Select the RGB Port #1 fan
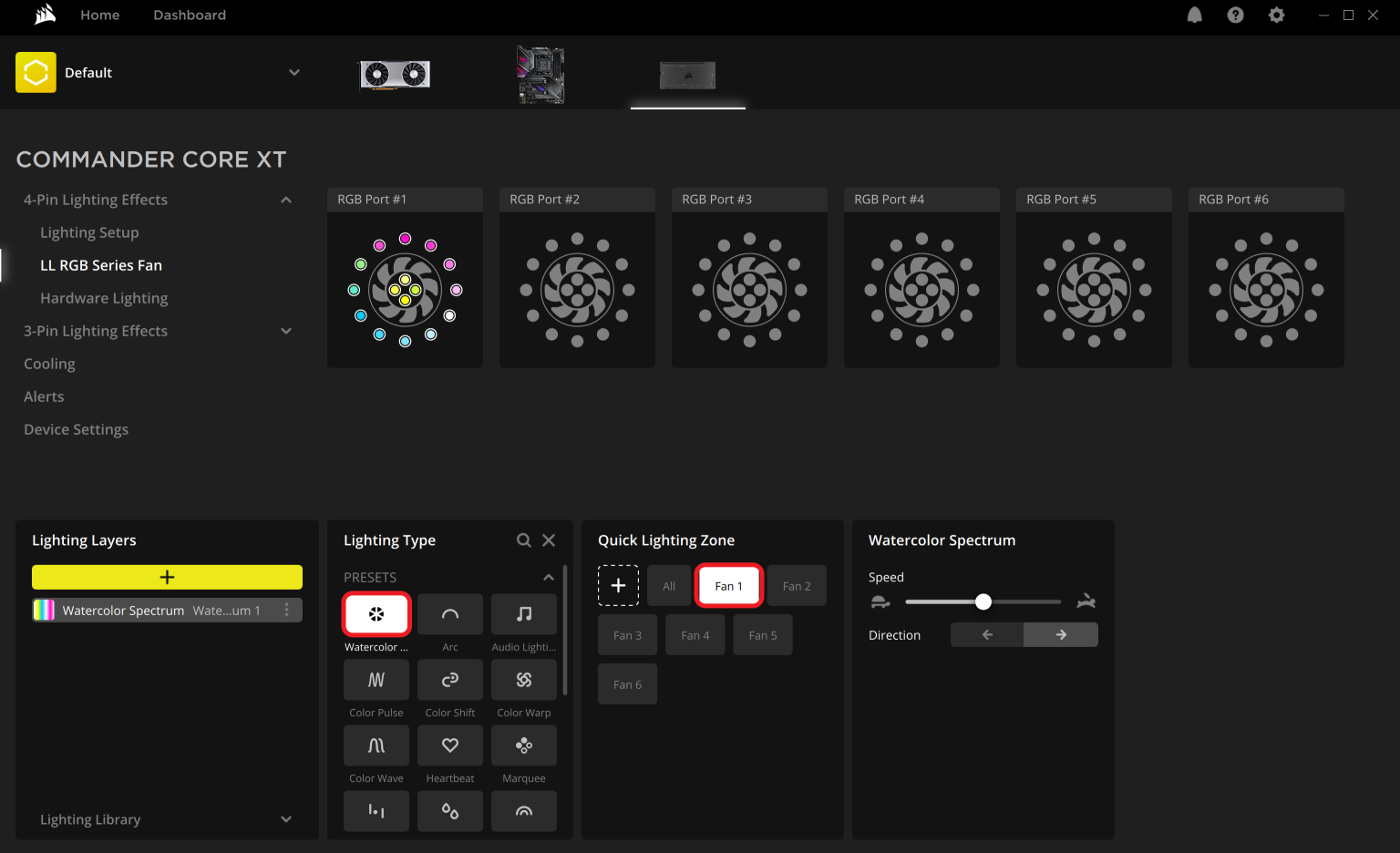The image size is (1400, 853). pos(405,290)
